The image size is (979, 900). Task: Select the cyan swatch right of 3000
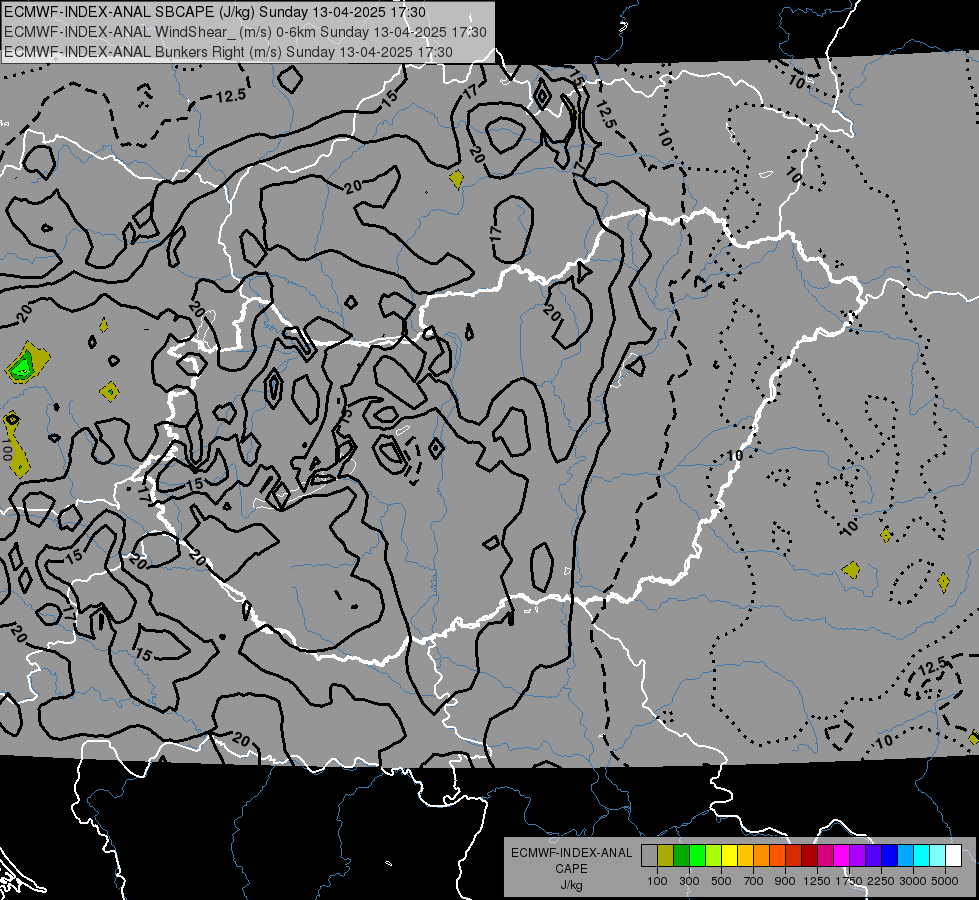[922, 856]
